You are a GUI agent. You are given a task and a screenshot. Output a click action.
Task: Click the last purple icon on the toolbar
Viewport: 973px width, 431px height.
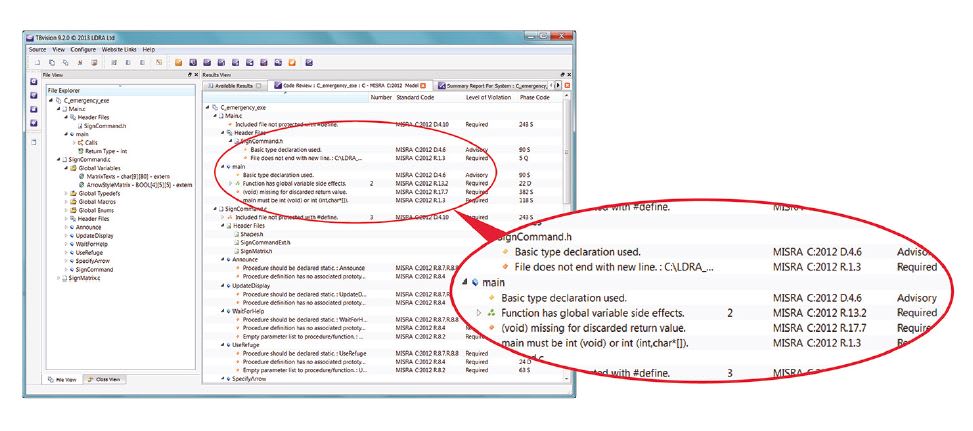coord(308,62)
